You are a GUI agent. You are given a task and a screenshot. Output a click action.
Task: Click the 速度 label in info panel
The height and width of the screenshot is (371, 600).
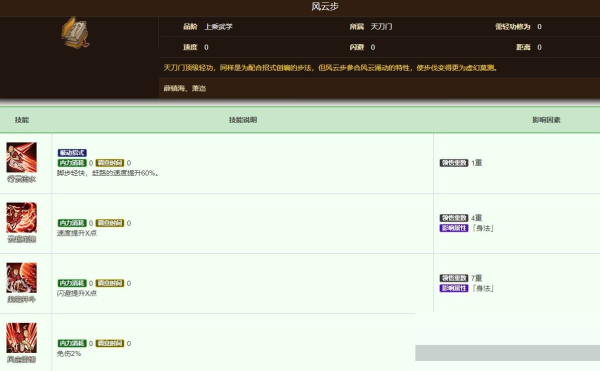click(x=190, y=47)
